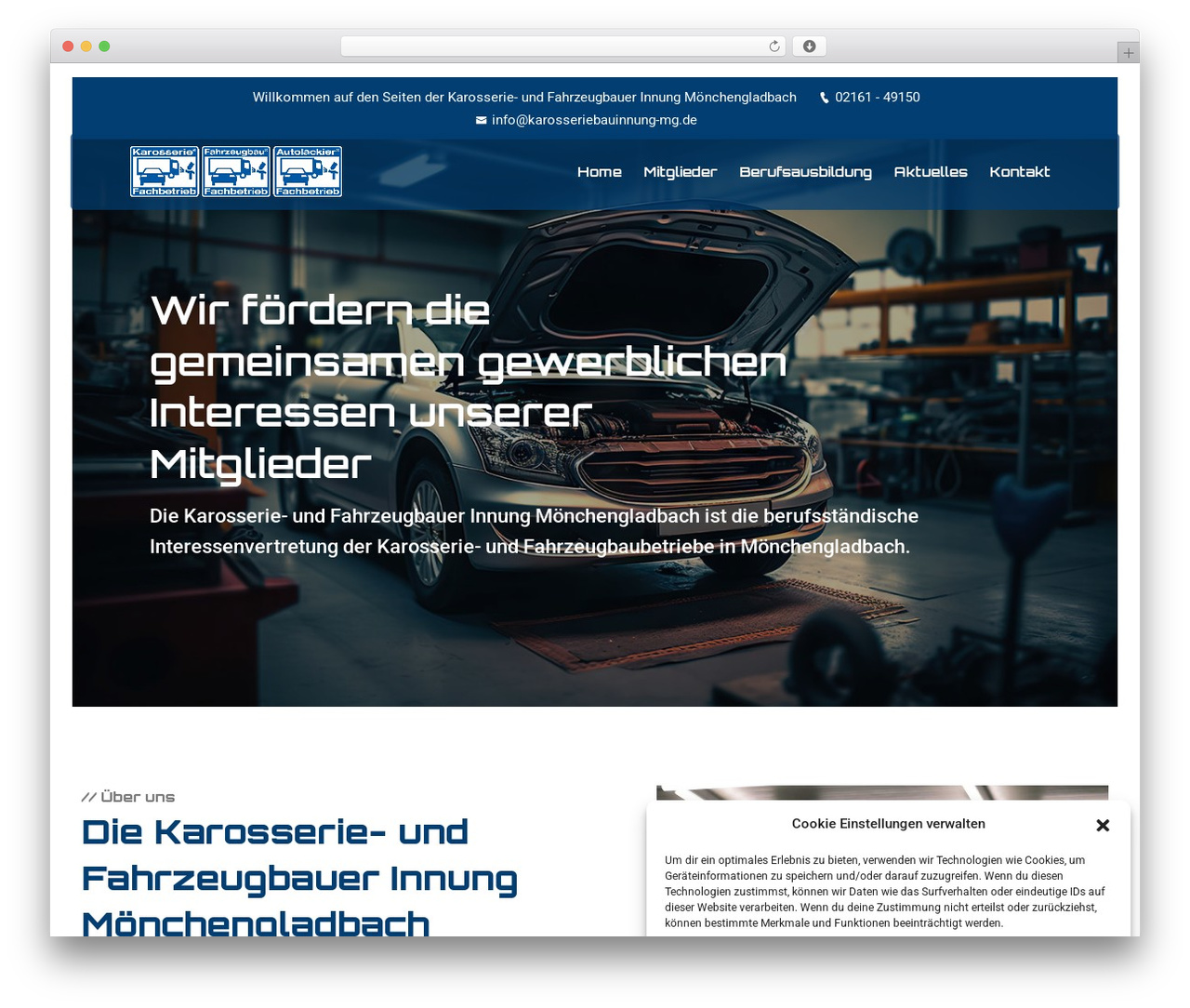Click the red window close button
Screen dimensions: 1190x1008
(x=68, y=46)
